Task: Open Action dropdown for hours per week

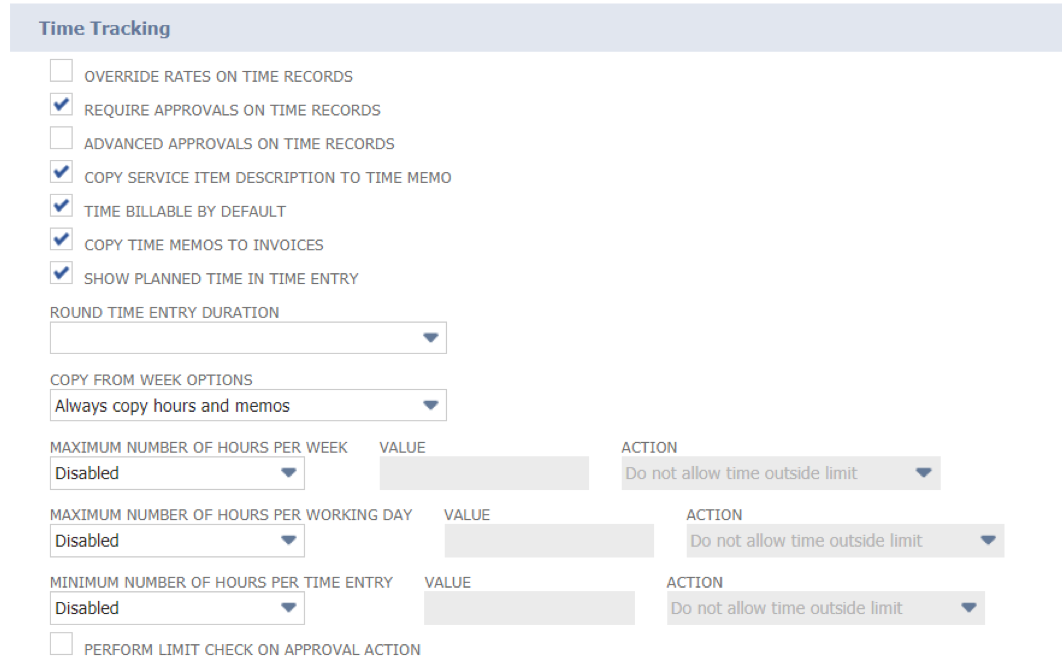Action: click(x=781, y=473)
